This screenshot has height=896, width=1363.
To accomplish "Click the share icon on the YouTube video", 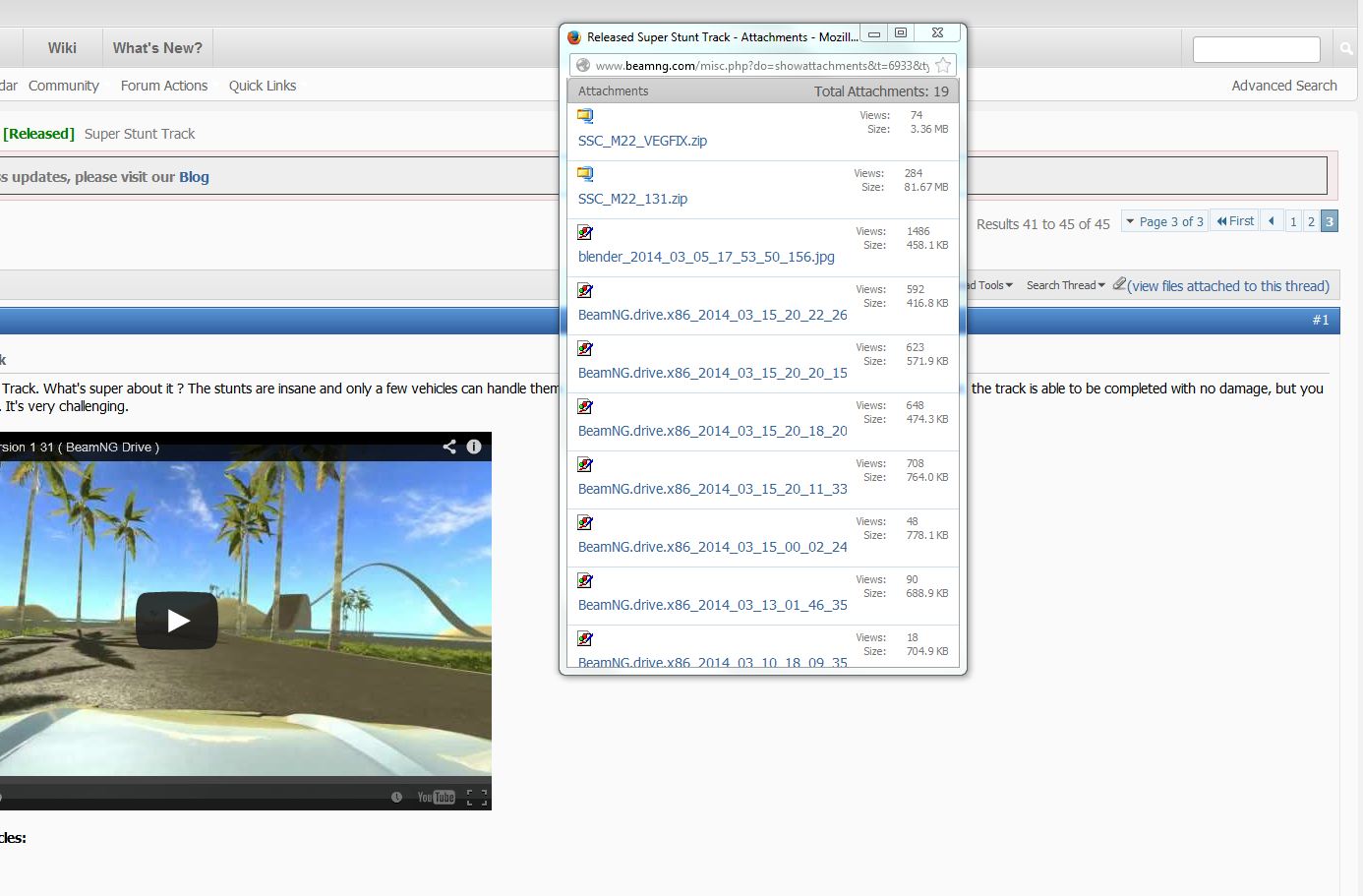I will [449, 447].
